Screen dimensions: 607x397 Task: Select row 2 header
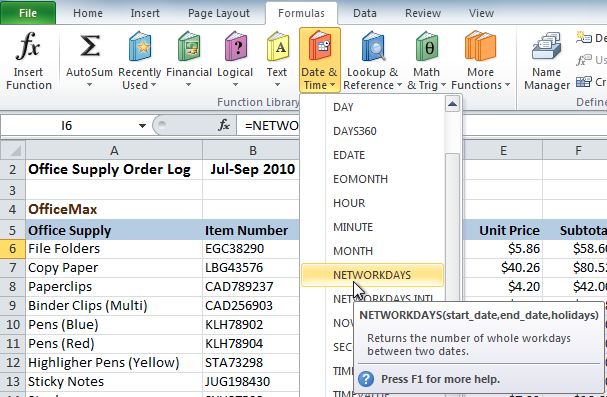[x=13, y=169]
